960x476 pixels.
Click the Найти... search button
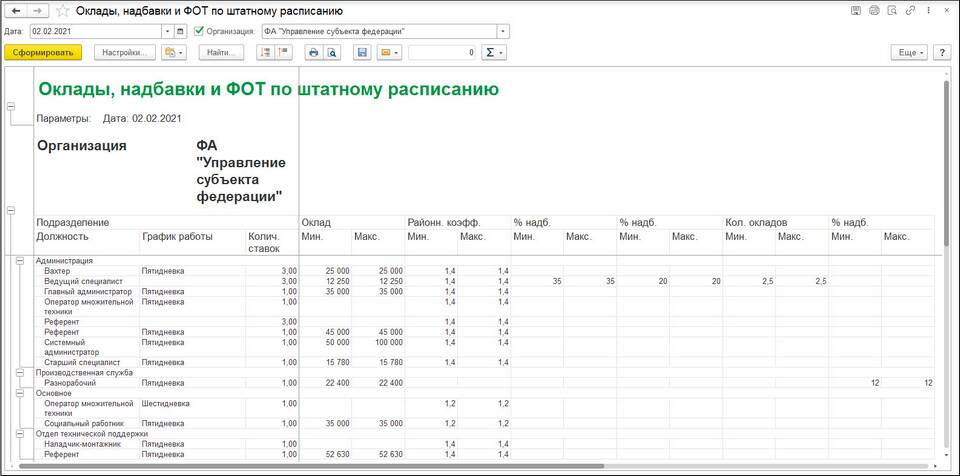222,53
